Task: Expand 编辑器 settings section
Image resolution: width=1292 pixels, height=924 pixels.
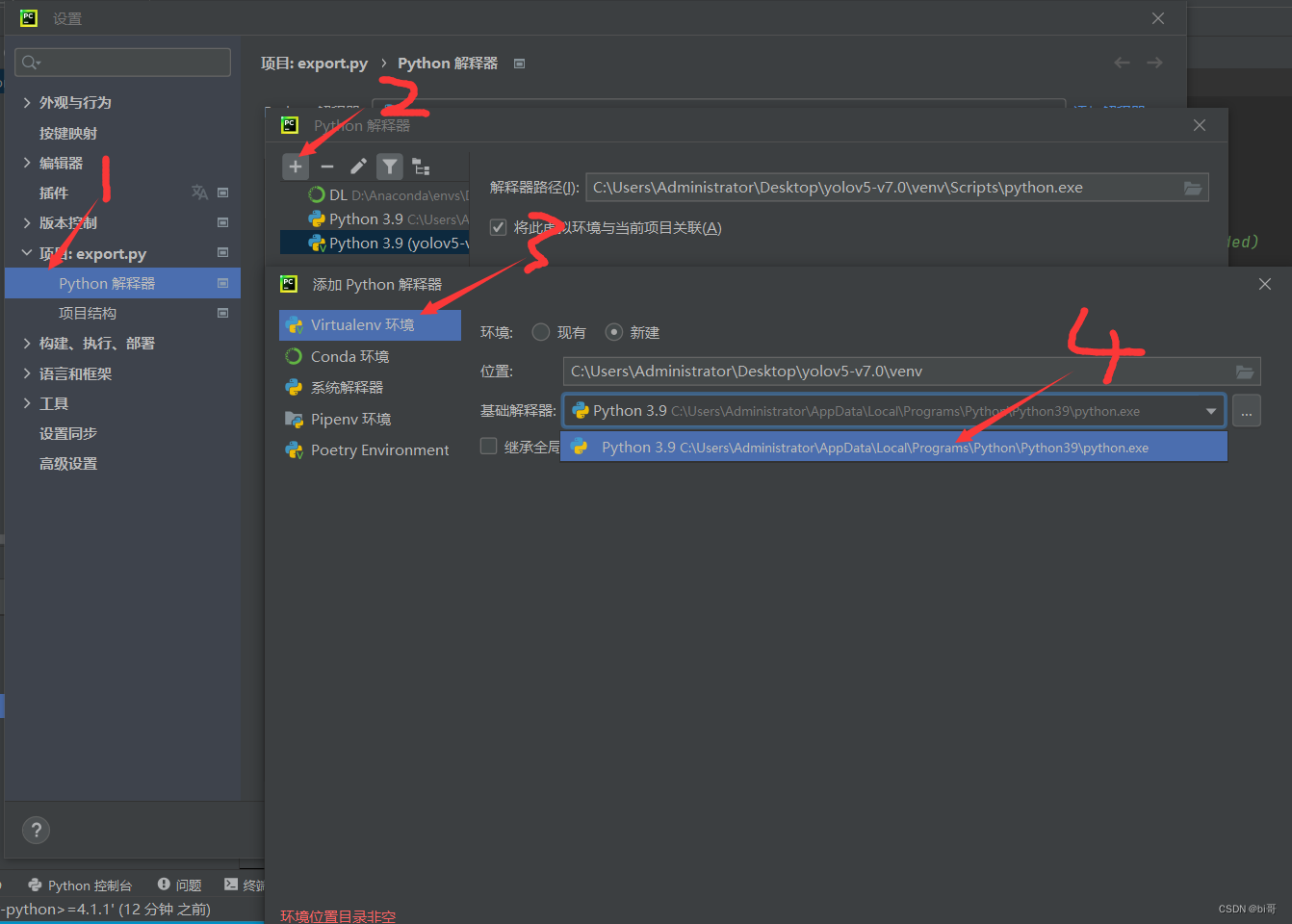Action: tap(27, 163)
